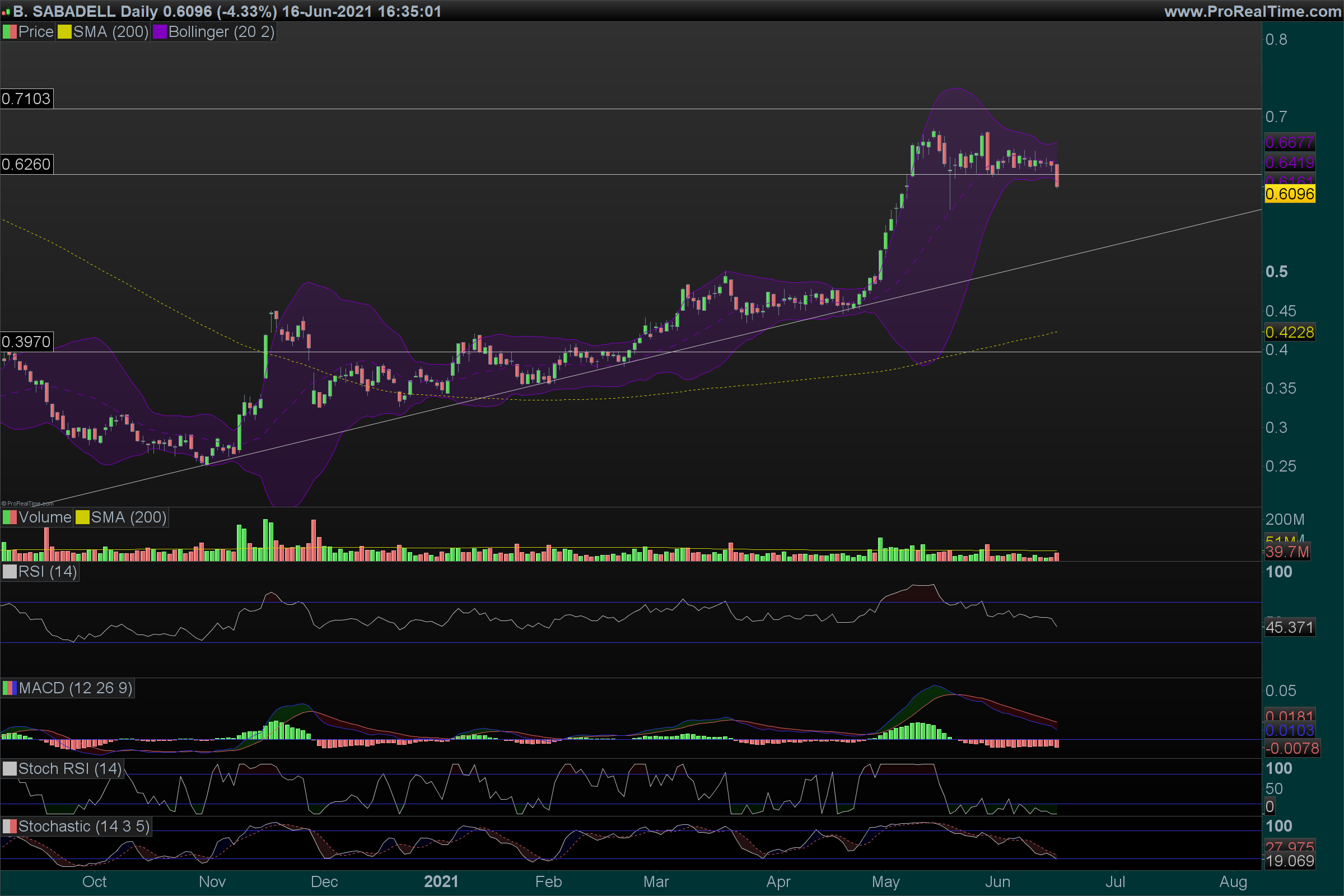Click the 45.371 RSI value tag
1344x896 pixels.
tap(1290, 627)
